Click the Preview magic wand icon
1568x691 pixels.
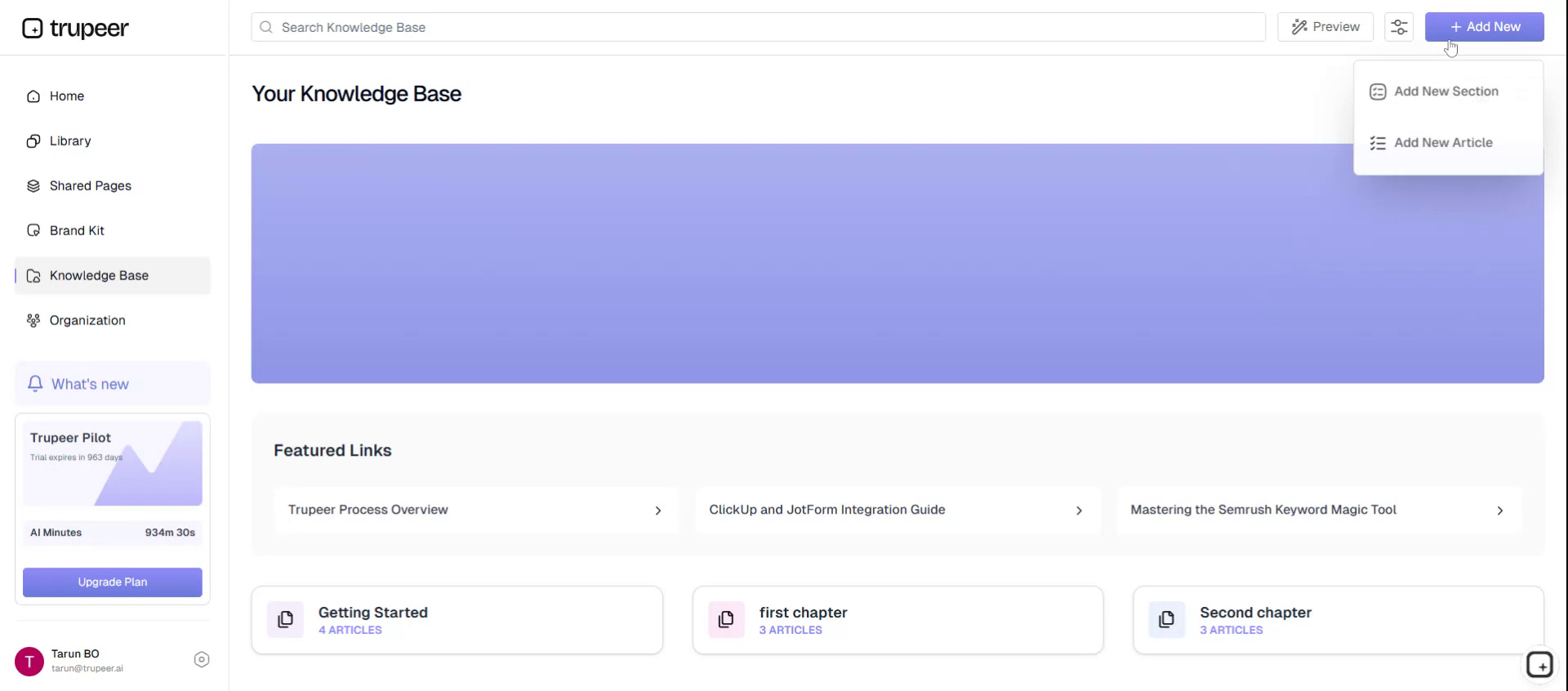(x=1299, y=27)
